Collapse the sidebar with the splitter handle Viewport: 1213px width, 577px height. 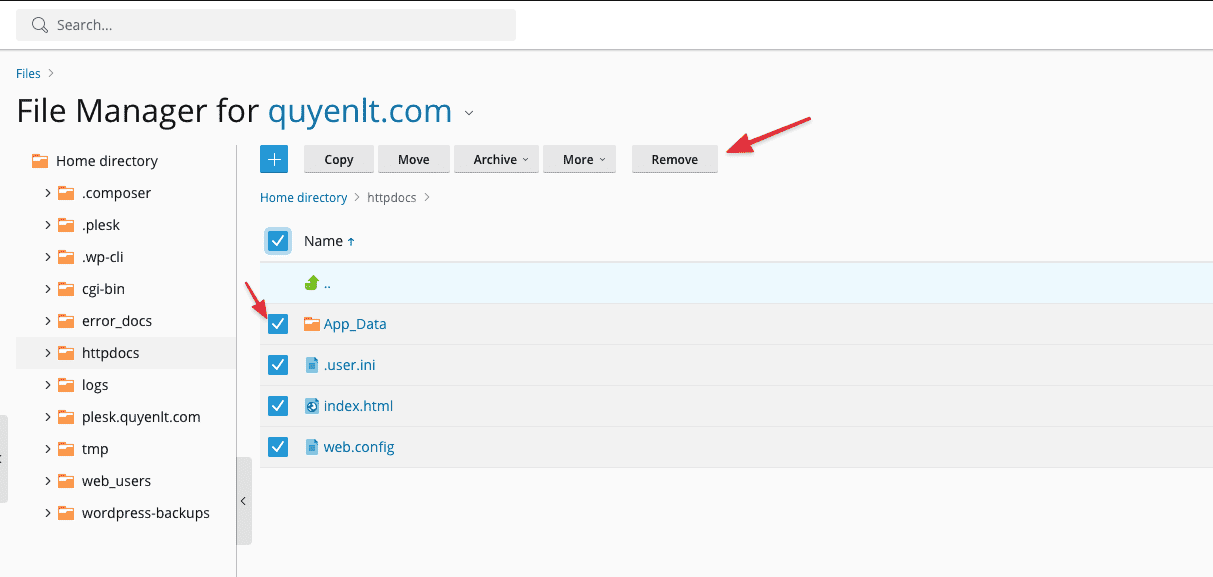point(243,501)
